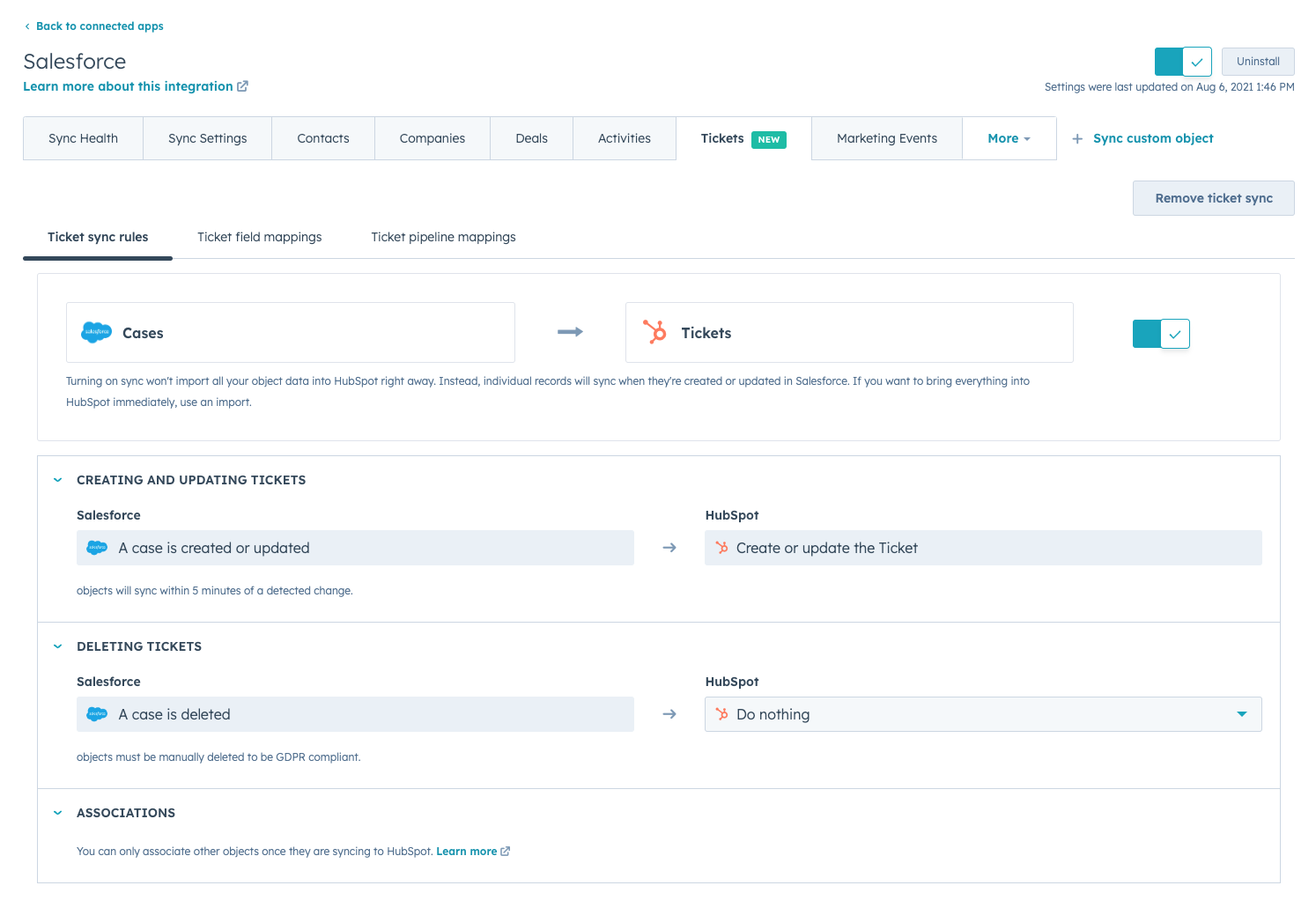The image size is (1316, 915).
Task: Open Ticket pipeline mappings subtab
Action: (443, 237)
